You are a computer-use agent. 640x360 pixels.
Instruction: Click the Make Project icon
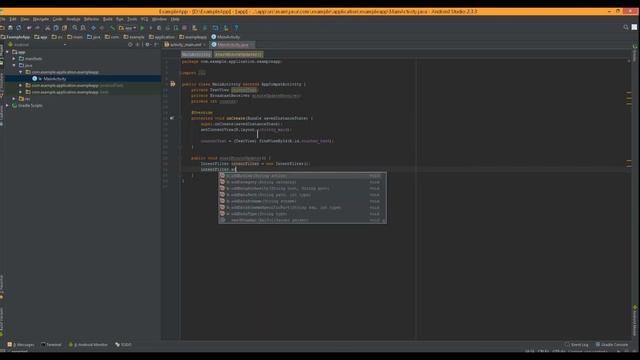112,28
